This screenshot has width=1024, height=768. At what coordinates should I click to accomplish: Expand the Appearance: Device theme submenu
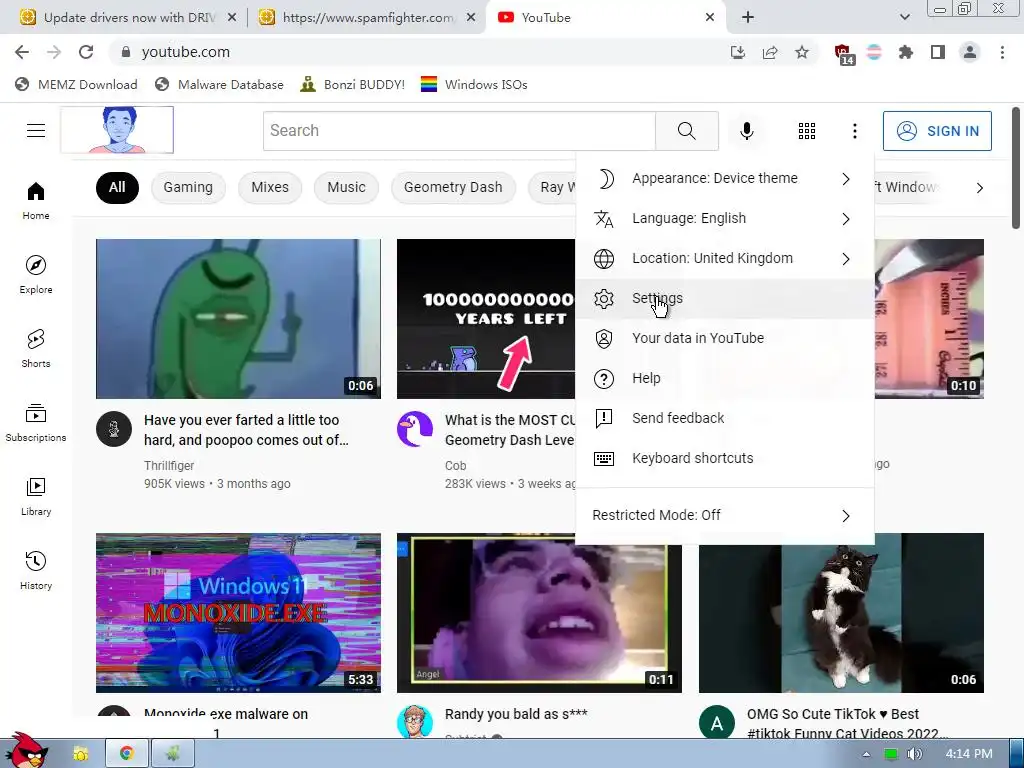tap(724, 178)
